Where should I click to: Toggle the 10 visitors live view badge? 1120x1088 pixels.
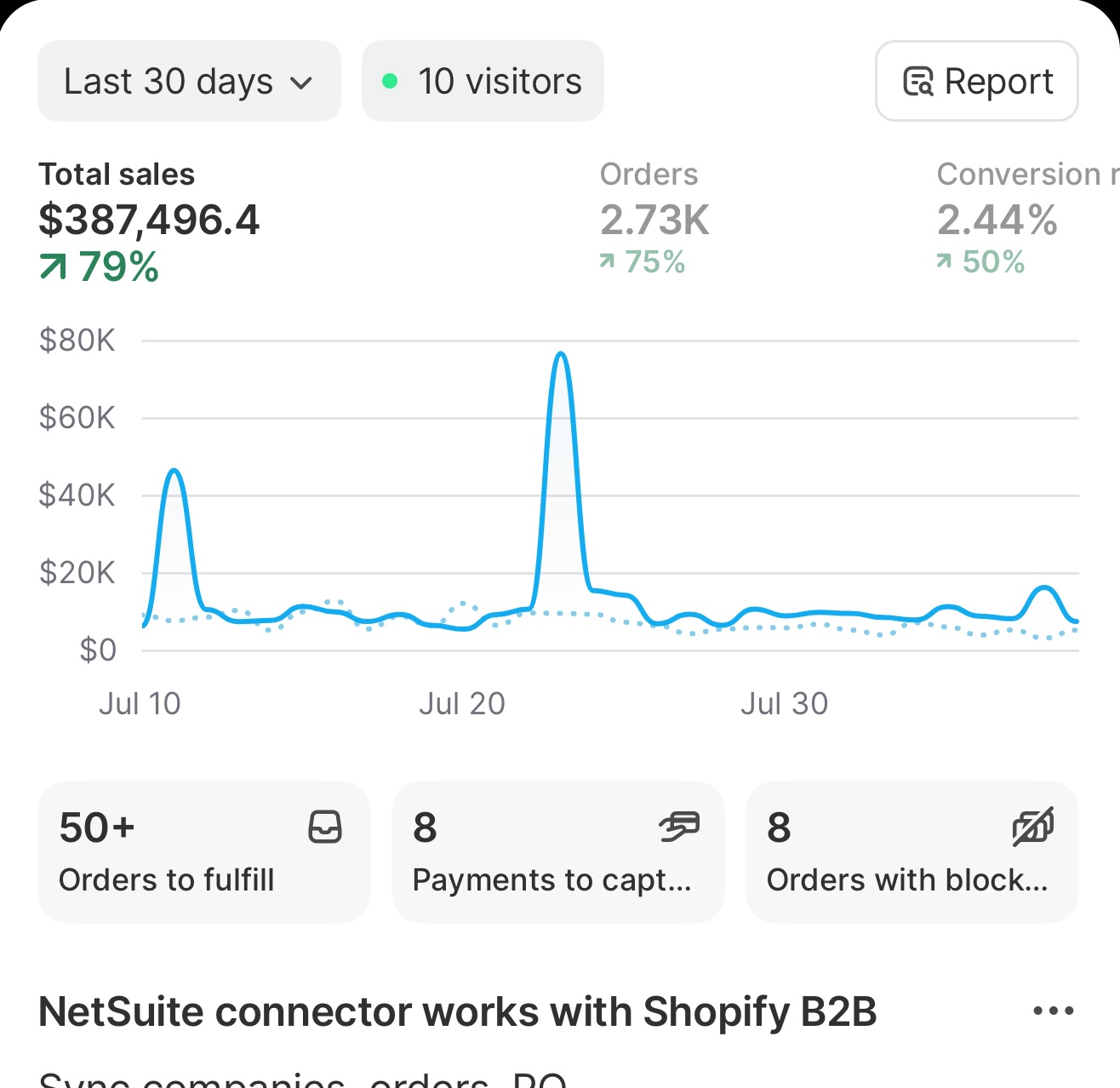tap(483, 81)
